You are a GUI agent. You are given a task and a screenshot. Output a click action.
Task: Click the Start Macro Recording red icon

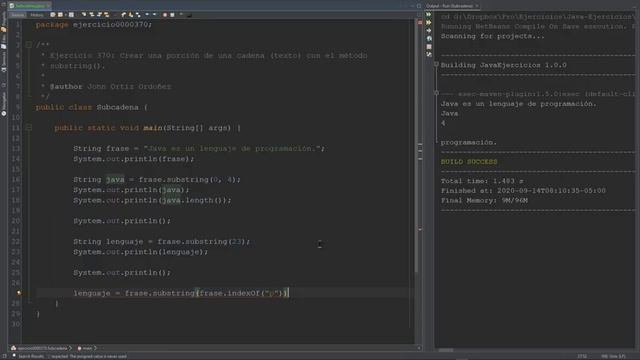click(x=165, y=15)
